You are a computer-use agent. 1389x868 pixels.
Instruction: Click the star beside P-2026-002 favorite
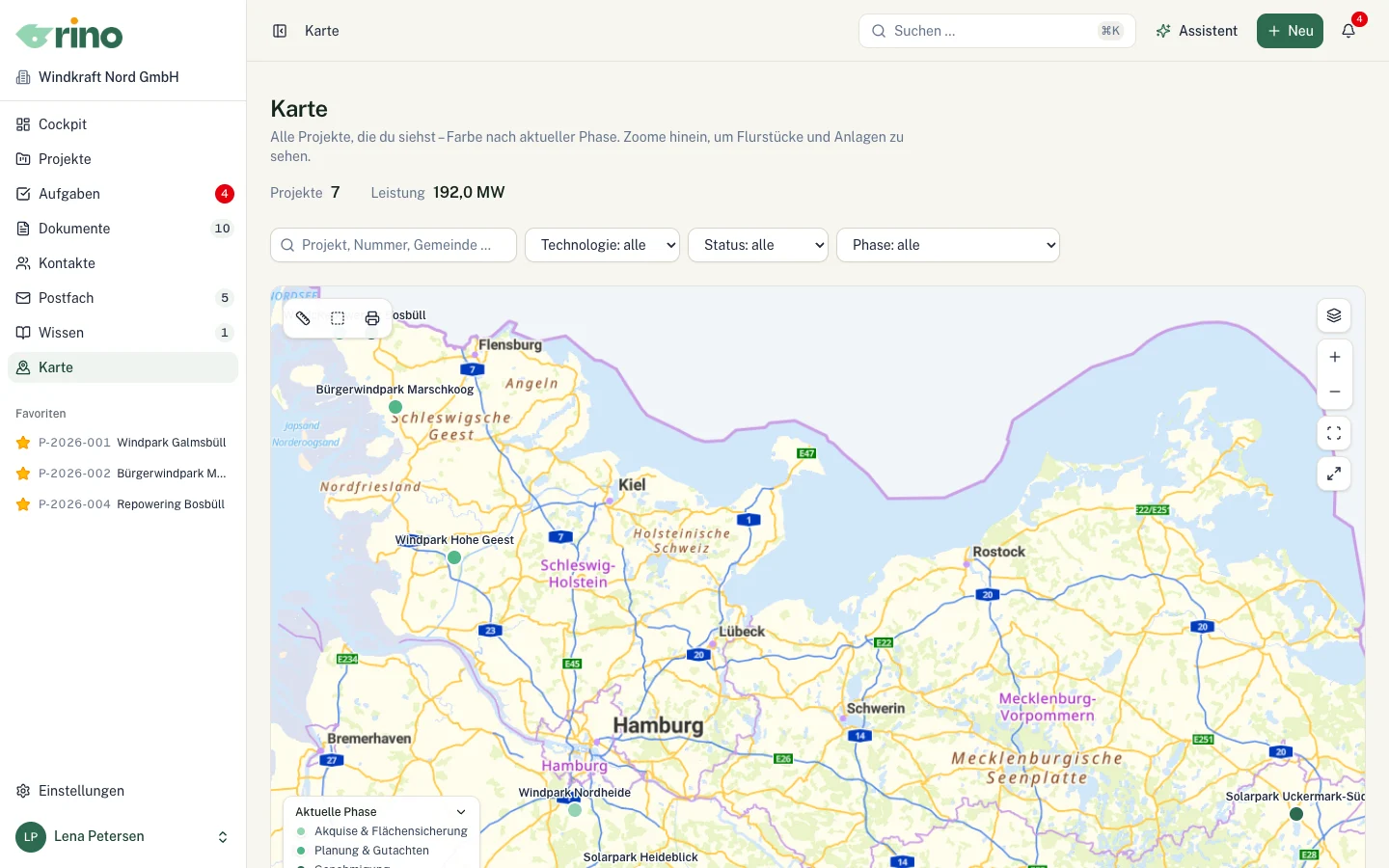click(x=23, y=474)
